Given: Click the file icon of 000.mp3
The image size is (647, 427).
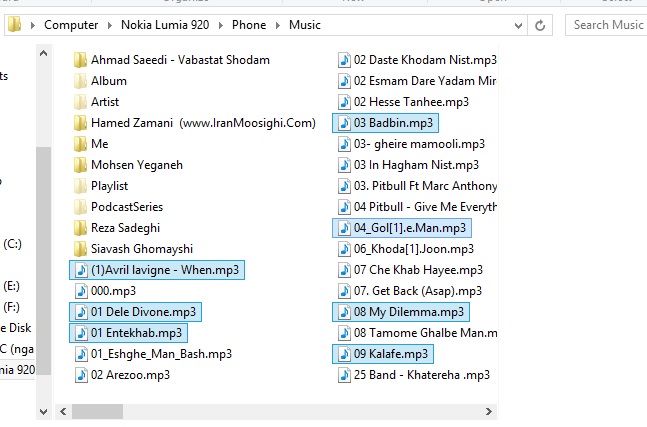Looking at the screenshot, I should coord(80,291).
